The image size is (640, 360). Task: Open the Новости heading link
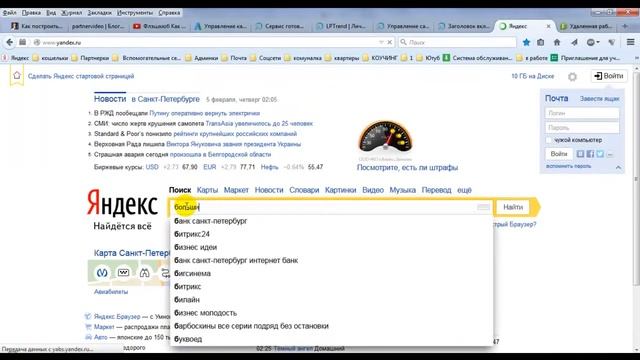pos(110,99)
